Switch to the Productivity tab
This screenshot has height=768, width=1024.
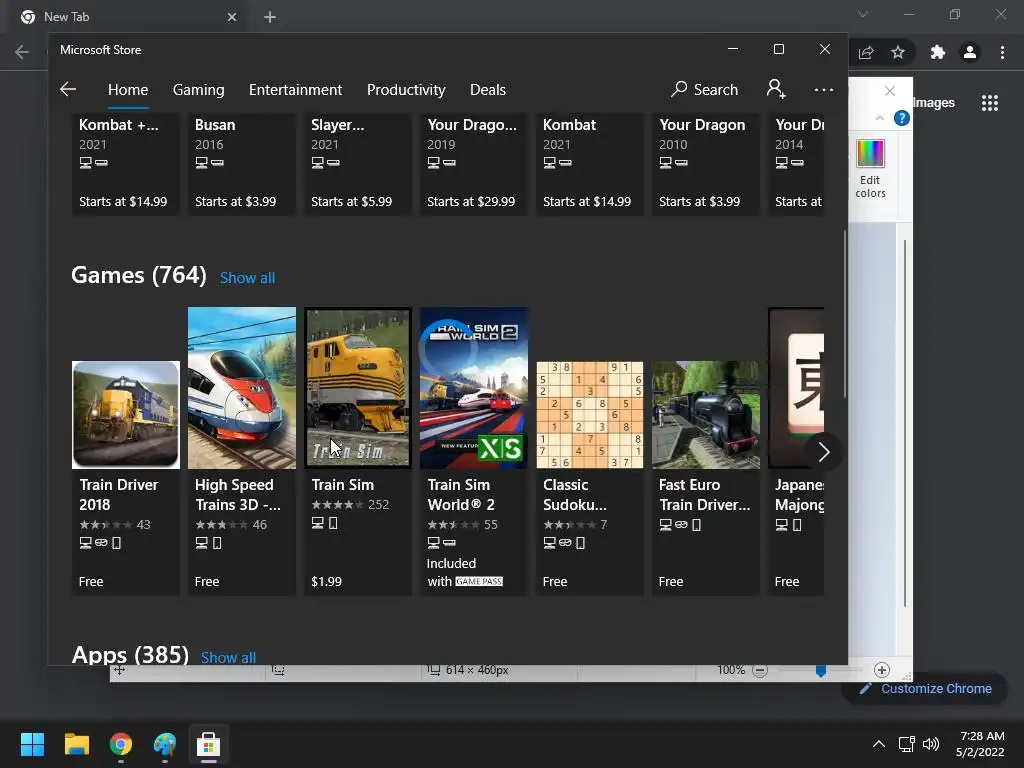click(406, 89)
